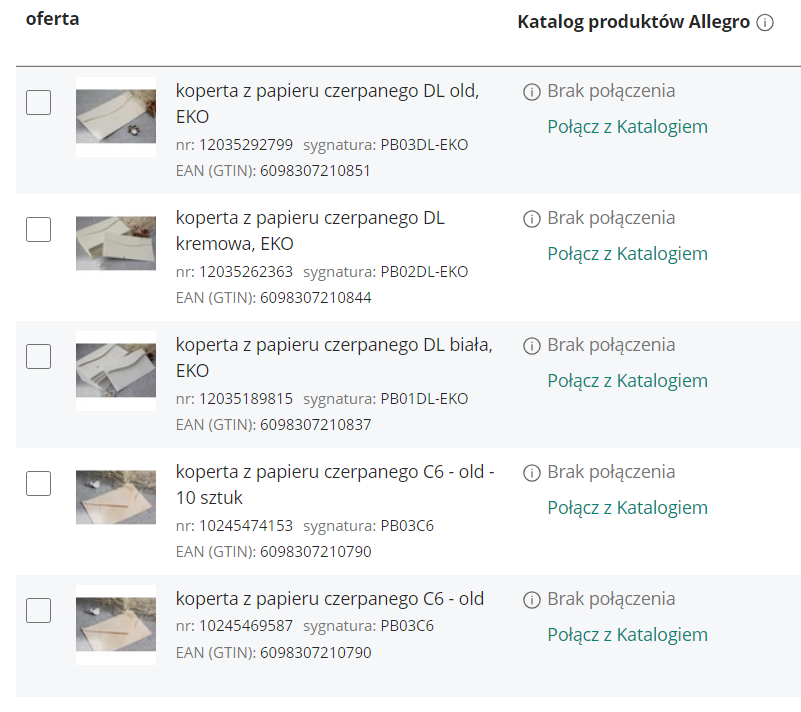
Task: Enable checkbox of the DL biała, EKO offer
Action: click(38, 356)
